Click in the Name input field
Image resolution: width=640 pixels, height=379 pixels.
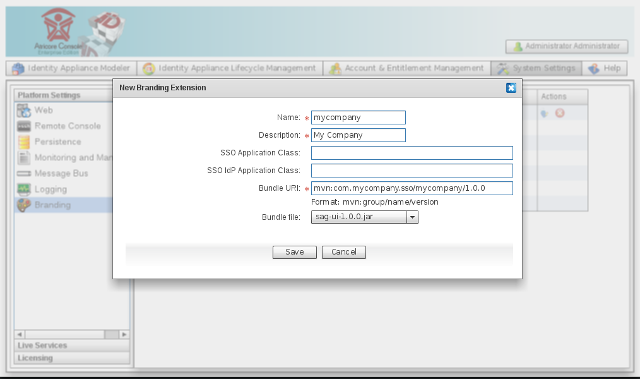coord(358,117)
